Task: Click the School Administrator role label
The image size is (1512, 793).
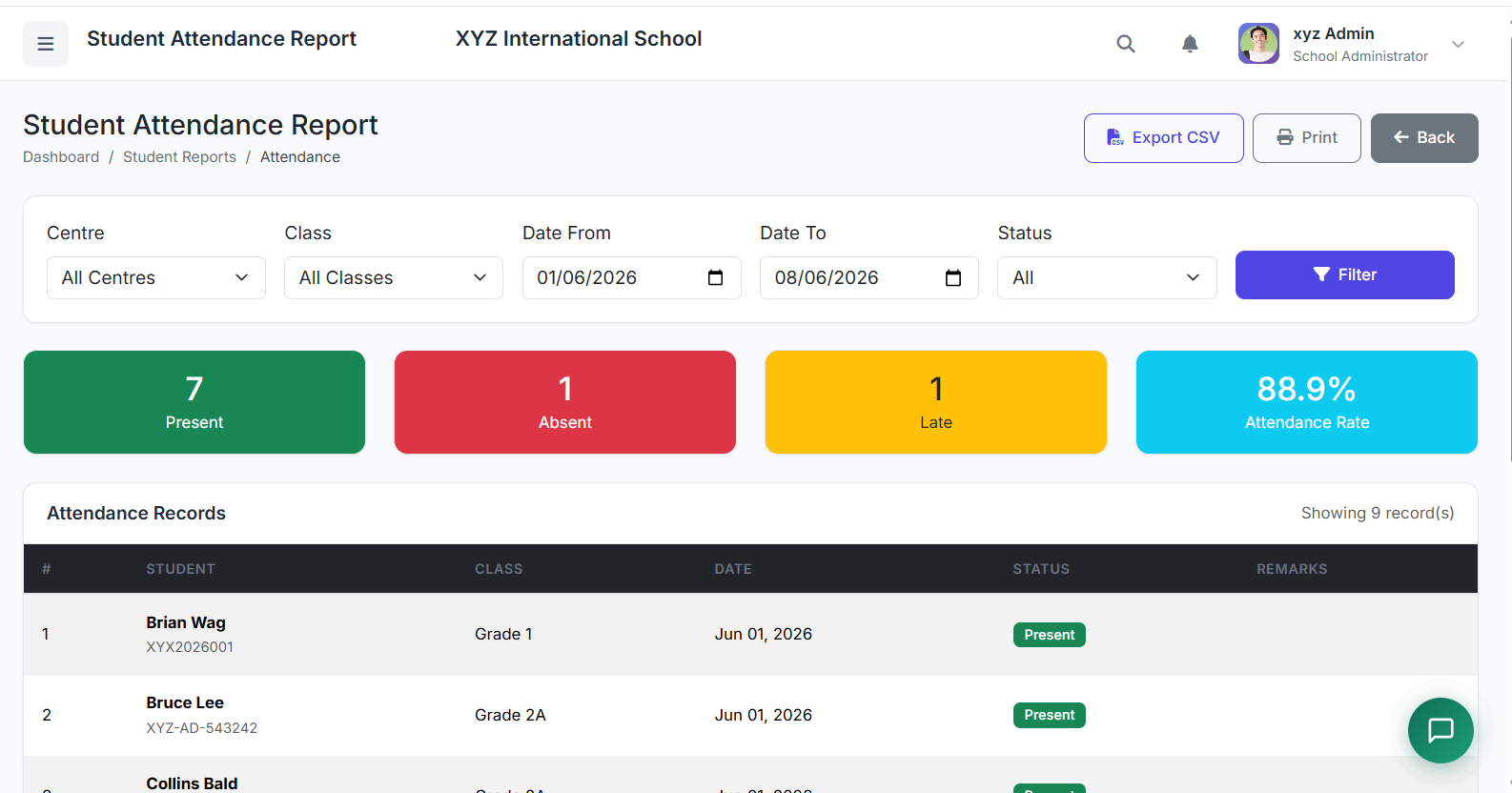Action: coord(1360,56)
